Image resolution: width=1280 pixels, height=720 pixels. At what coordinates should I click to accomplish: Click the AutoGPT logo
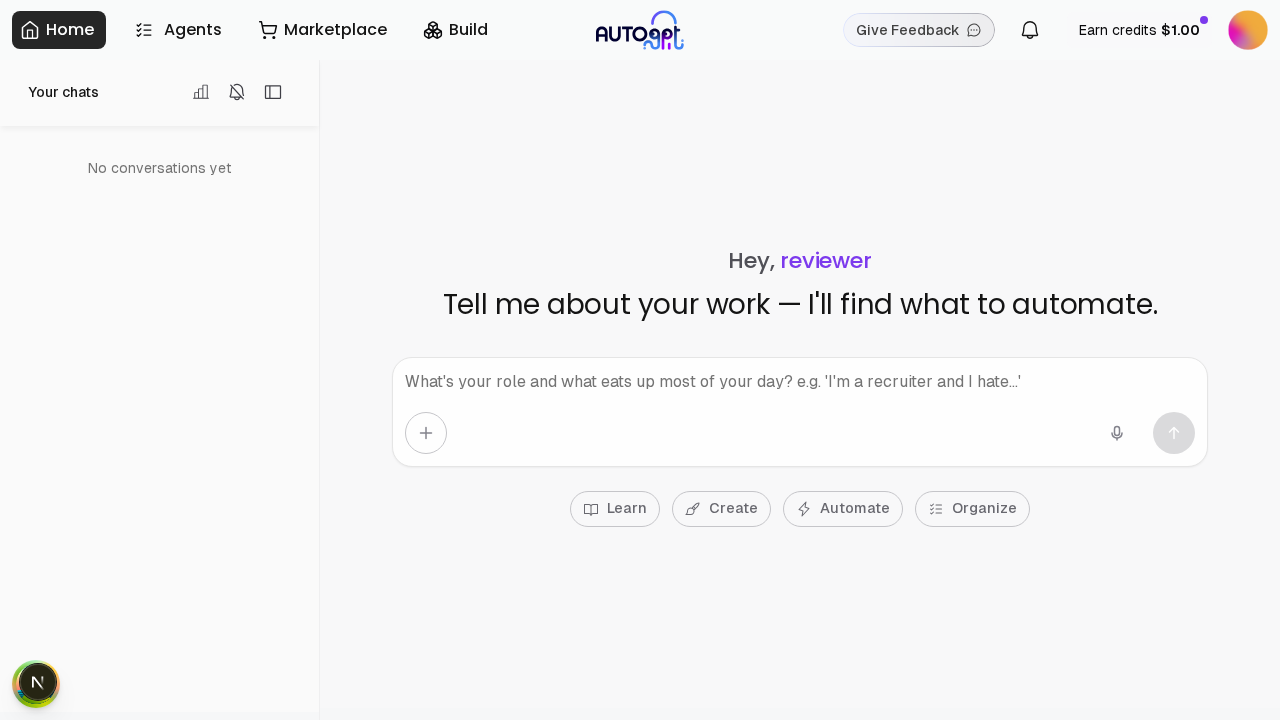[640, 31]
